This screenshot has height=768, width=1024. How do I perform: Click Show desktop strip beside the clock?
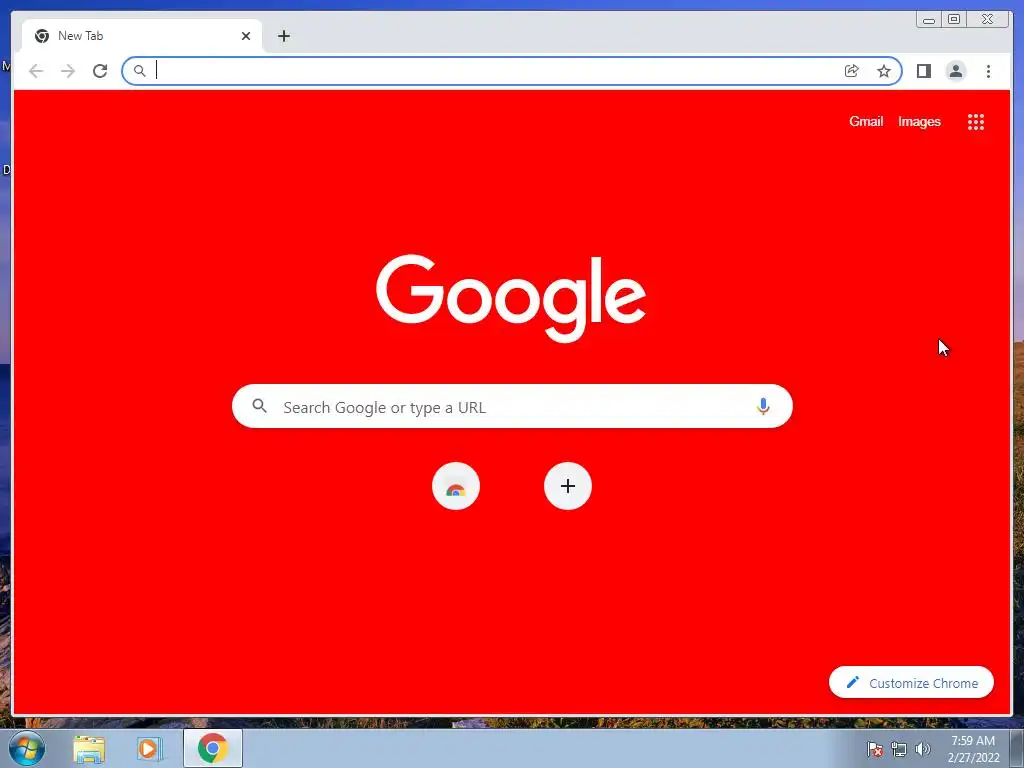tap(1017, 749)
